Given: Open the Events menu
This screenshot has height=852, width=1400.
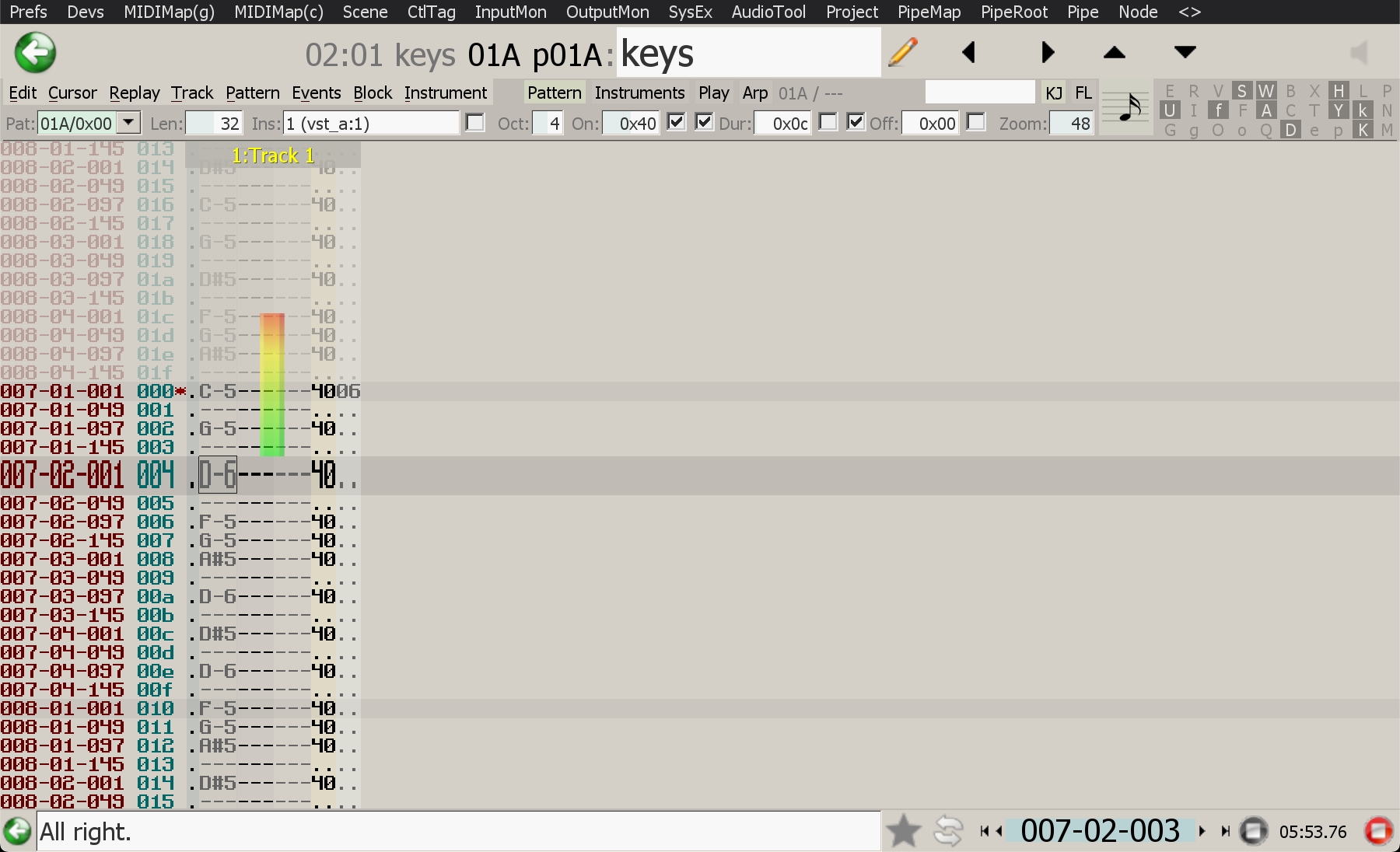Looking at the screenshot, I should pos(316,93).
